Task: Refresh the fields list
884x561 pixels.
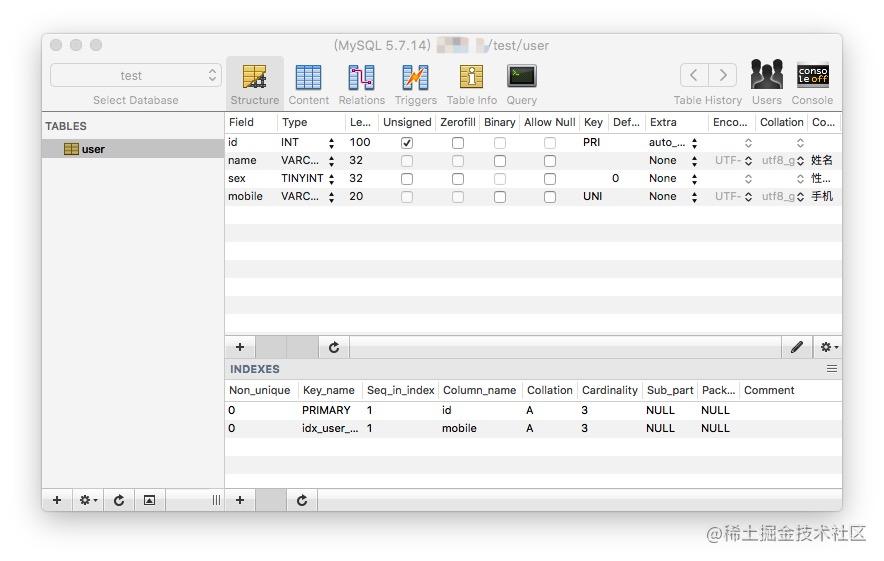Action: click(x=334, y=347)
